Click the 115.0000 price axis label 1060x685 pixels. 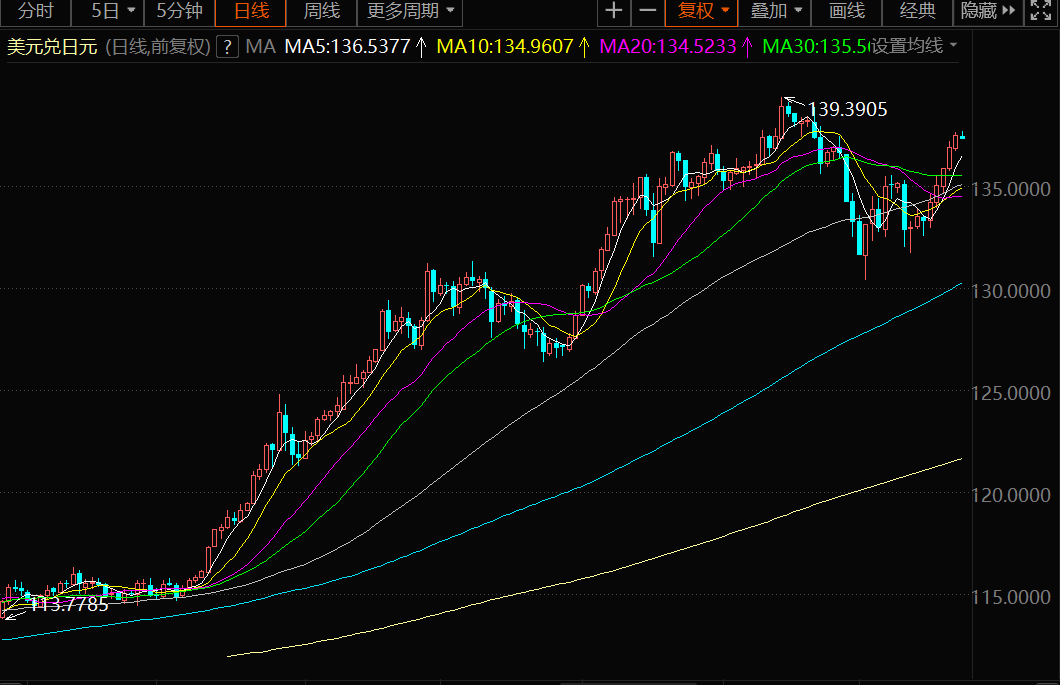coord(1011,598)
